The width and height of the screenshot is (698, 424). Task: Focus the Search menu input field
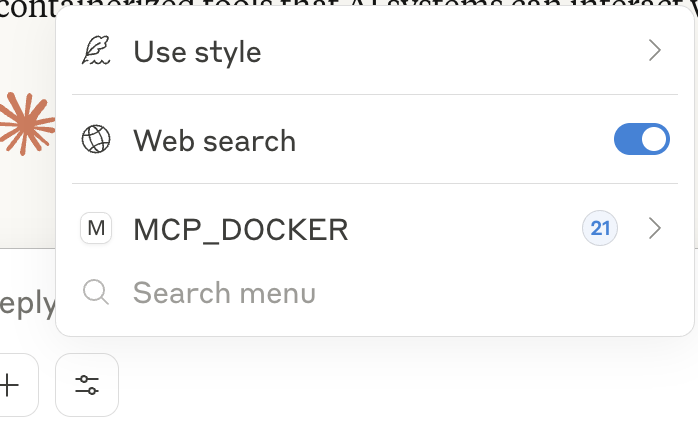pos(375,293)
